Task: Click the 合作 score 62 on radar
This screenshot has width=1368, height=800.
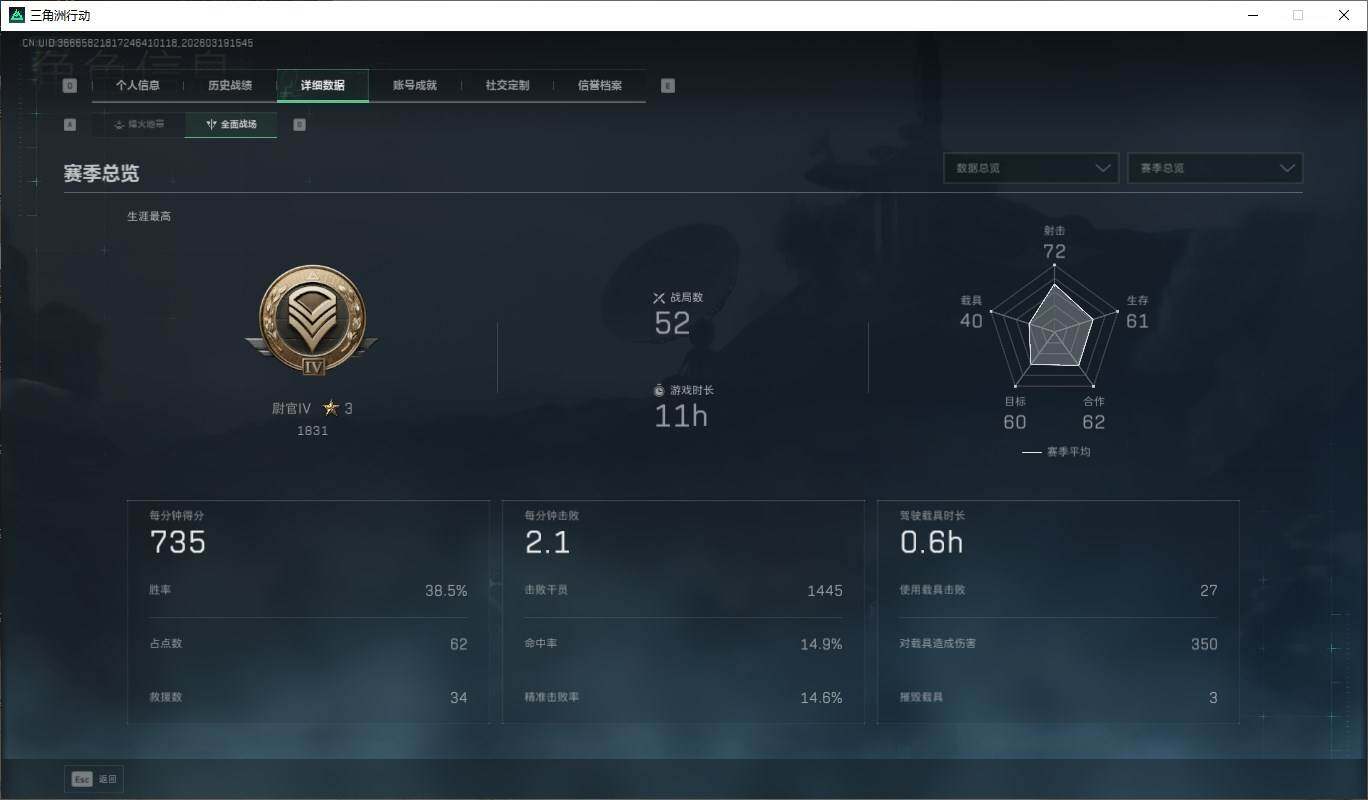Action: 1094,422
